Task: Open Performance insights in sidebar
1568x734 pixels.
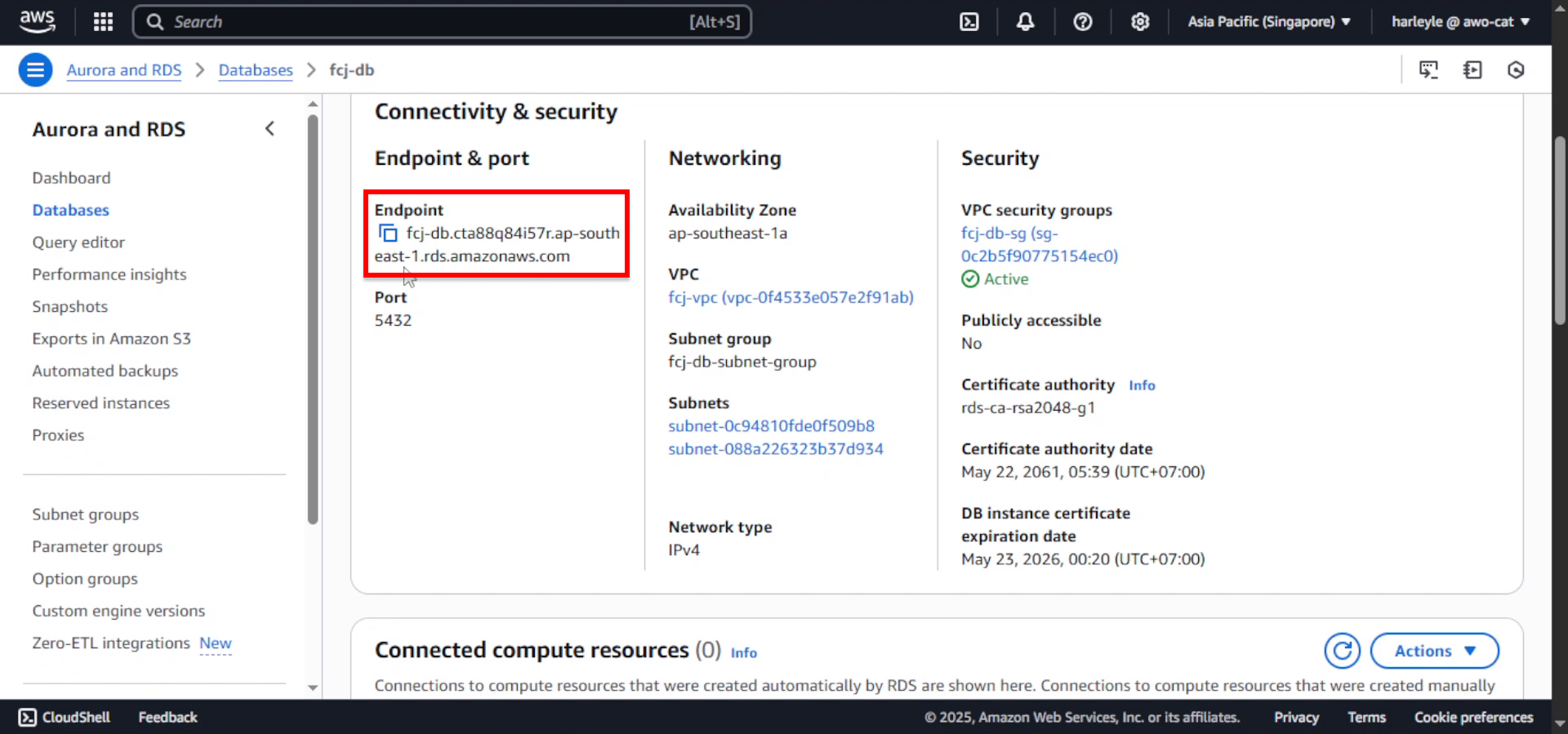Action: click(x=109, y=274)
